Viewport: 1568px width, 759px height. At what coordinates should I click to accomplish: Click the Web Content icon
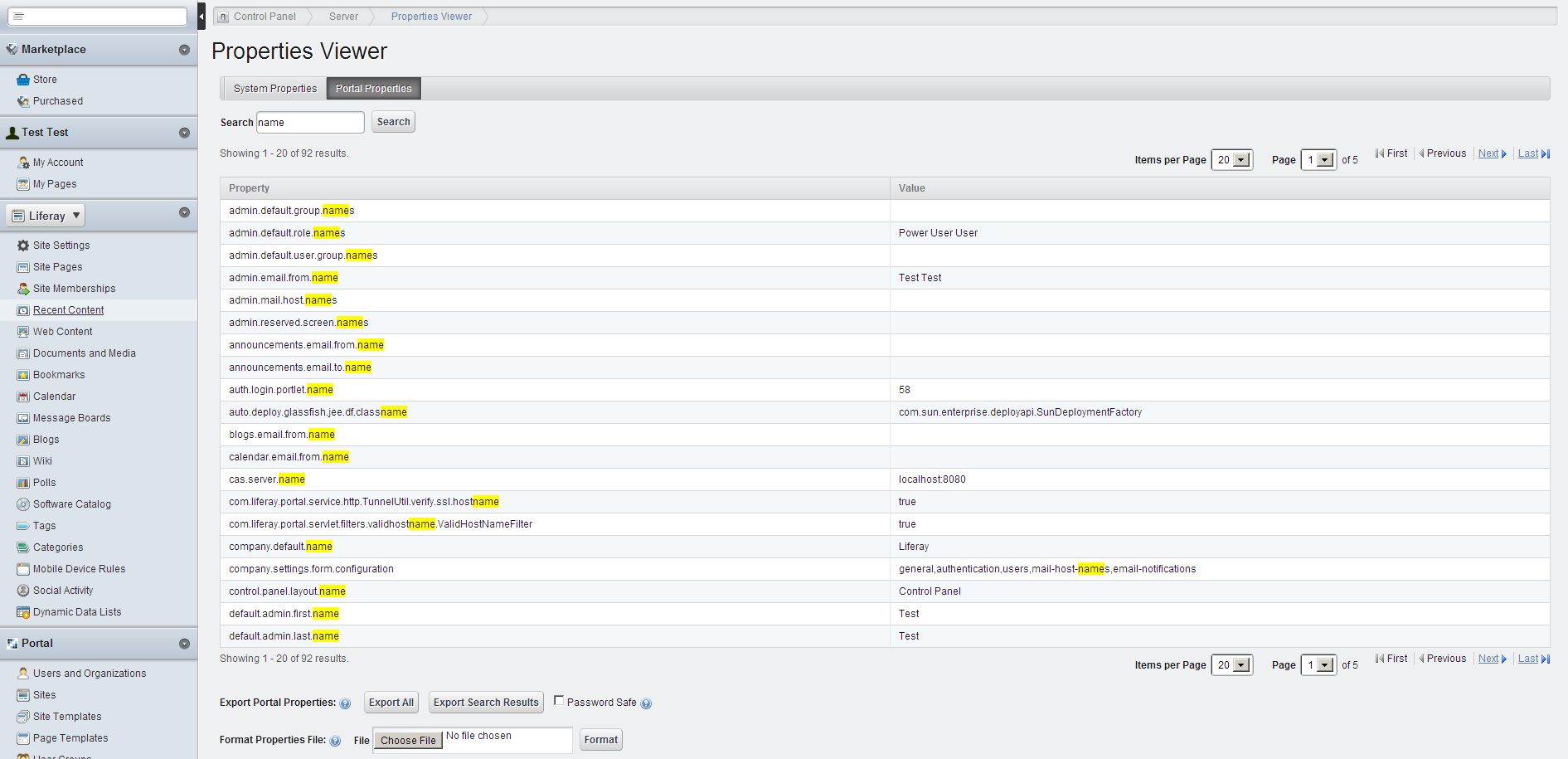[23, 332]
